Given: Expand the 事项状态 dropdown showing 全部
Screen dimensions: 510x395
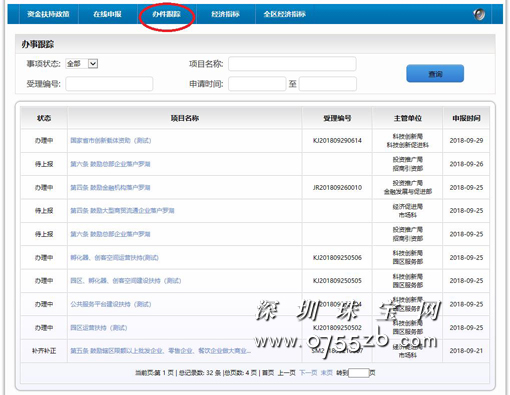Looking at the screenshot, I should point(82,63).
